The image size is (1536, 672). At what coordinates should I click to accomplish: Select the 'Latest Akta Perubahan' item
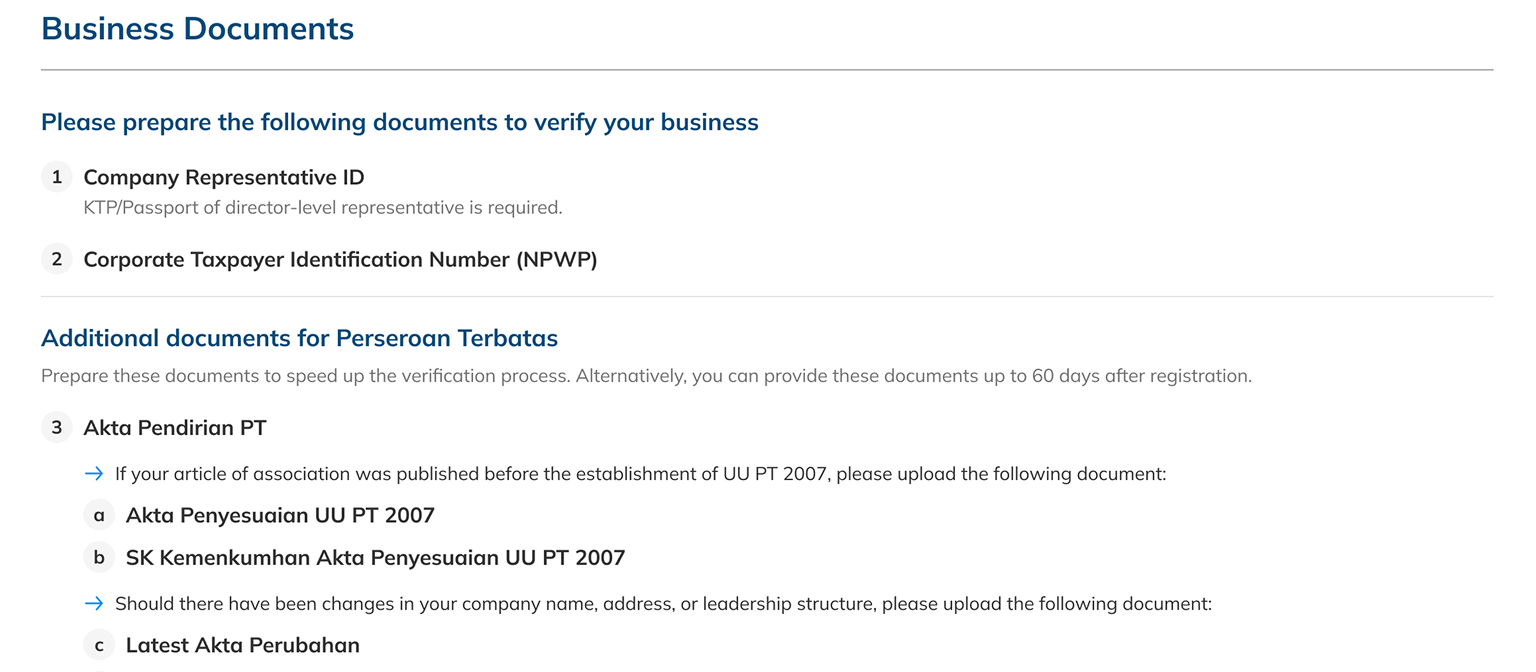242,646
